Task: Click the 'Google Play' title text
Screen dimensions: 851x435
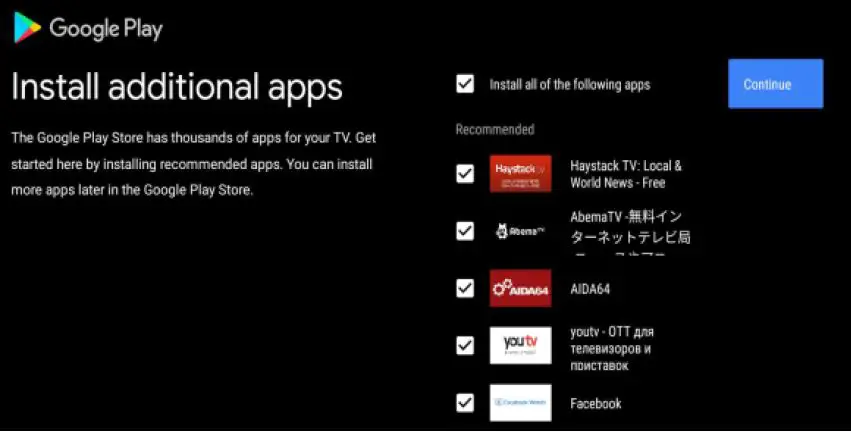Action: pyautogui.click(x=106, y=28)
